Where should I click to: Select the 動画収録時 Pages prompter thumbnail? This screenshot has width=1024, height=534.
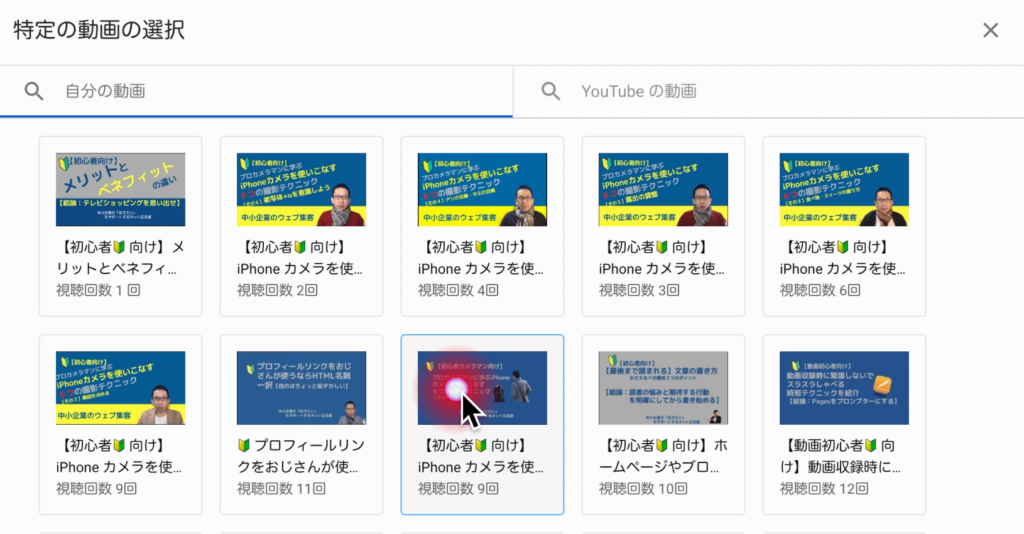coord(844,388)
